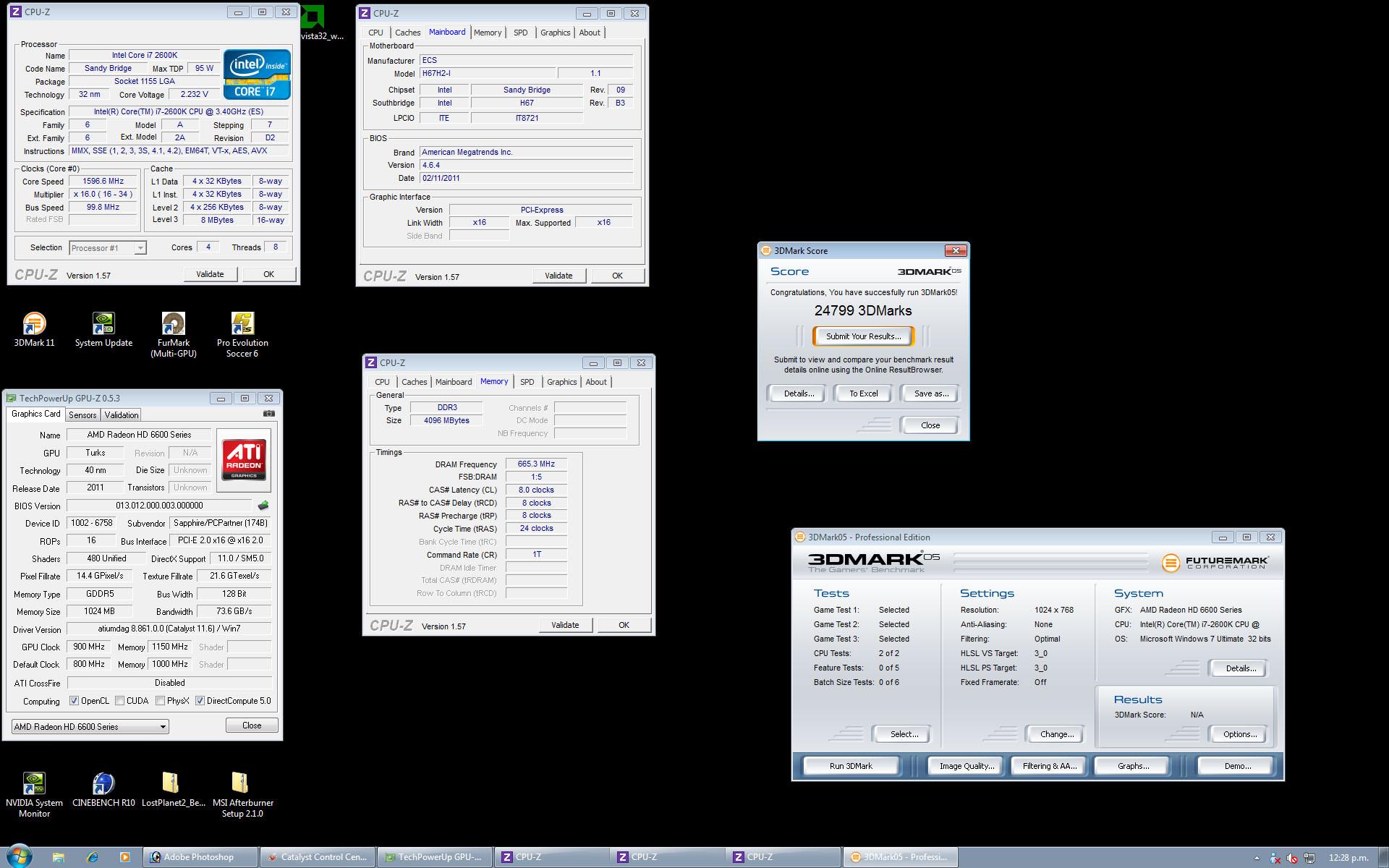Close the 3DMark Score dialog via Close button
The width and height of the screenshot is (1389, 868).
pyautogui.click(x=930, y=425)
